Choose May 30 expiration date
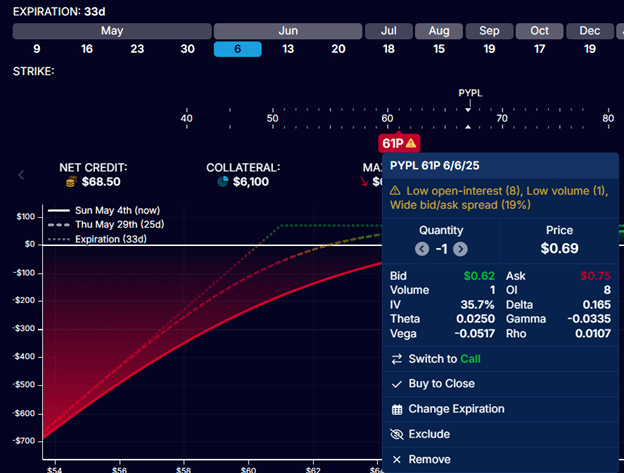 187,49
